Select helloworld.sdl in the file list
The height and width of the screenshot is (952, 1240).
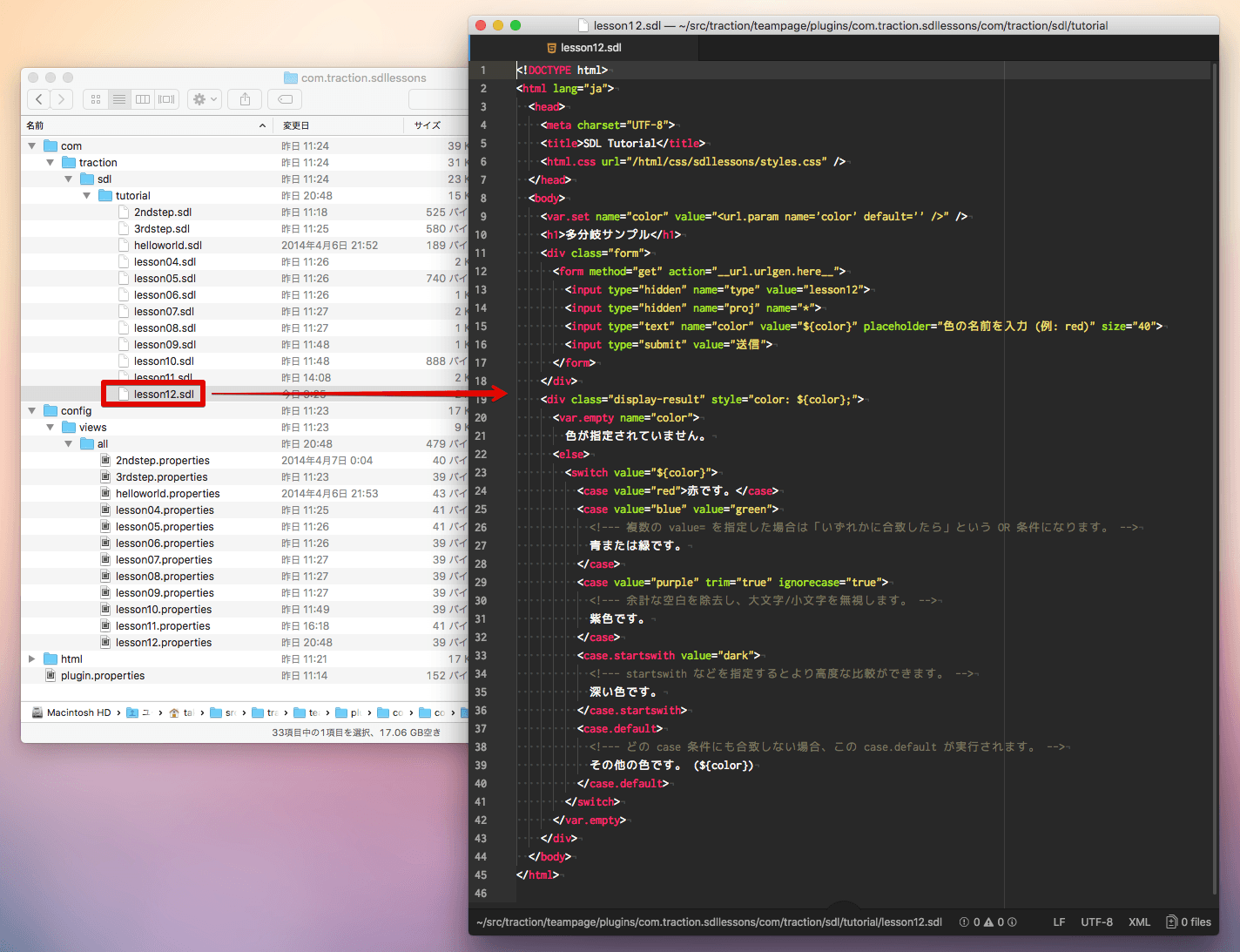click(167, 246)
